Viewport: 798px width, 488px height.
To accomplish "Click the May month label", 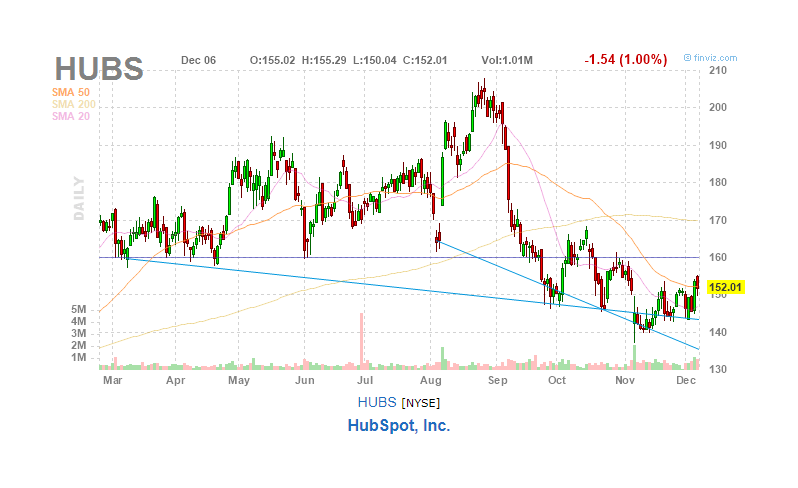I will tap(239, 381).
